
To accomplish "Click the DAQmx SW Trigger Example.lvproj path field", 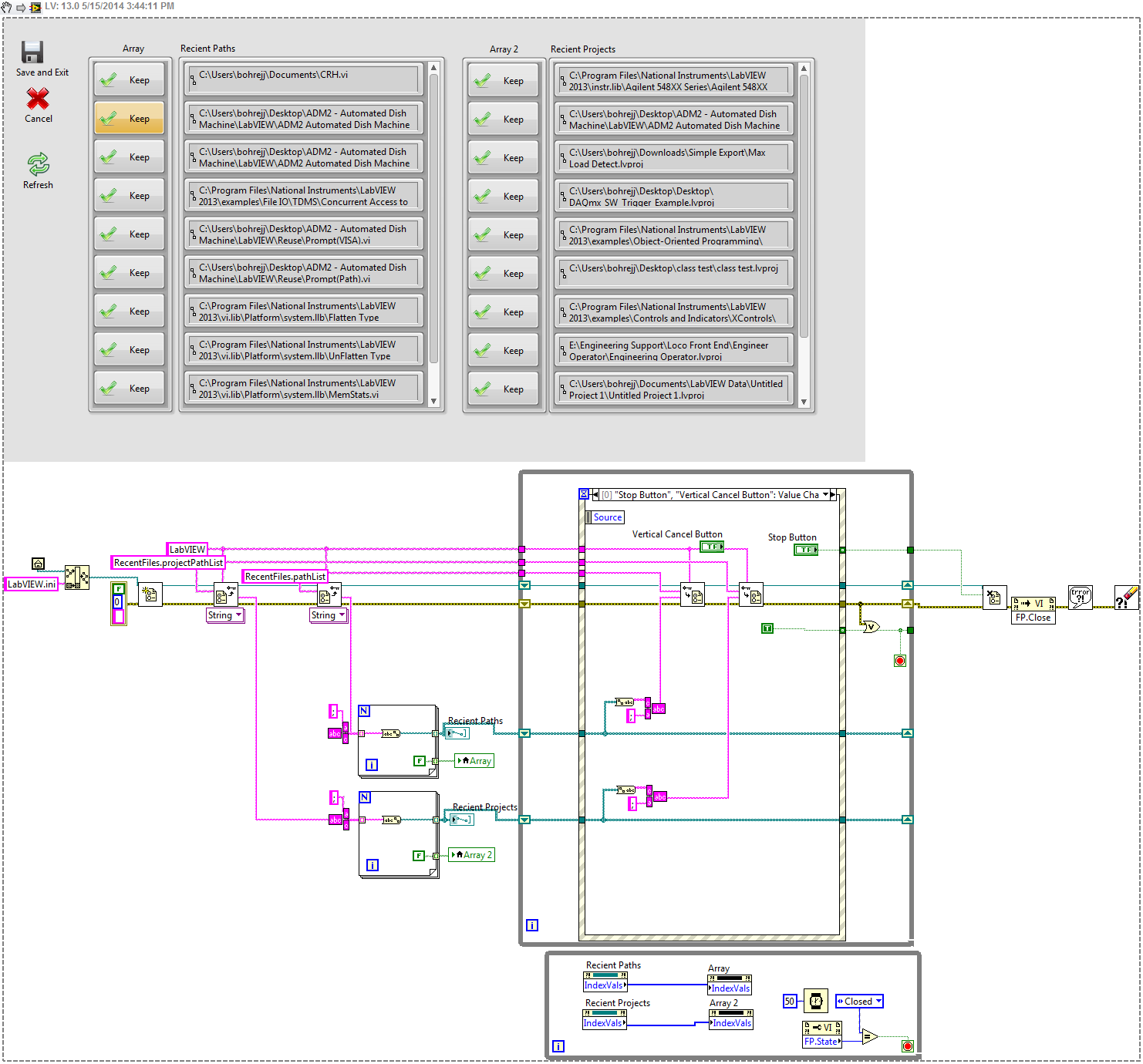I will tap(674, 196).
